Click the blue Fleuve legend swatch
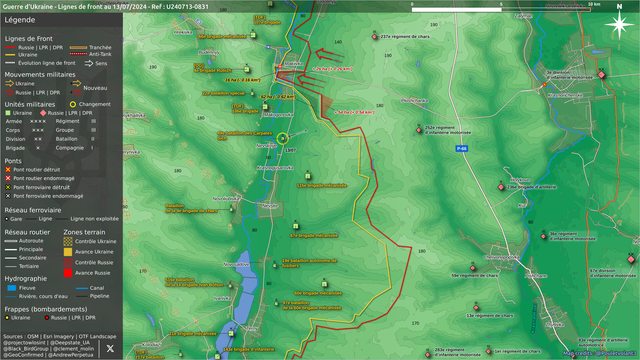Viewport: 640px width, 360px height. pos(12,288)
